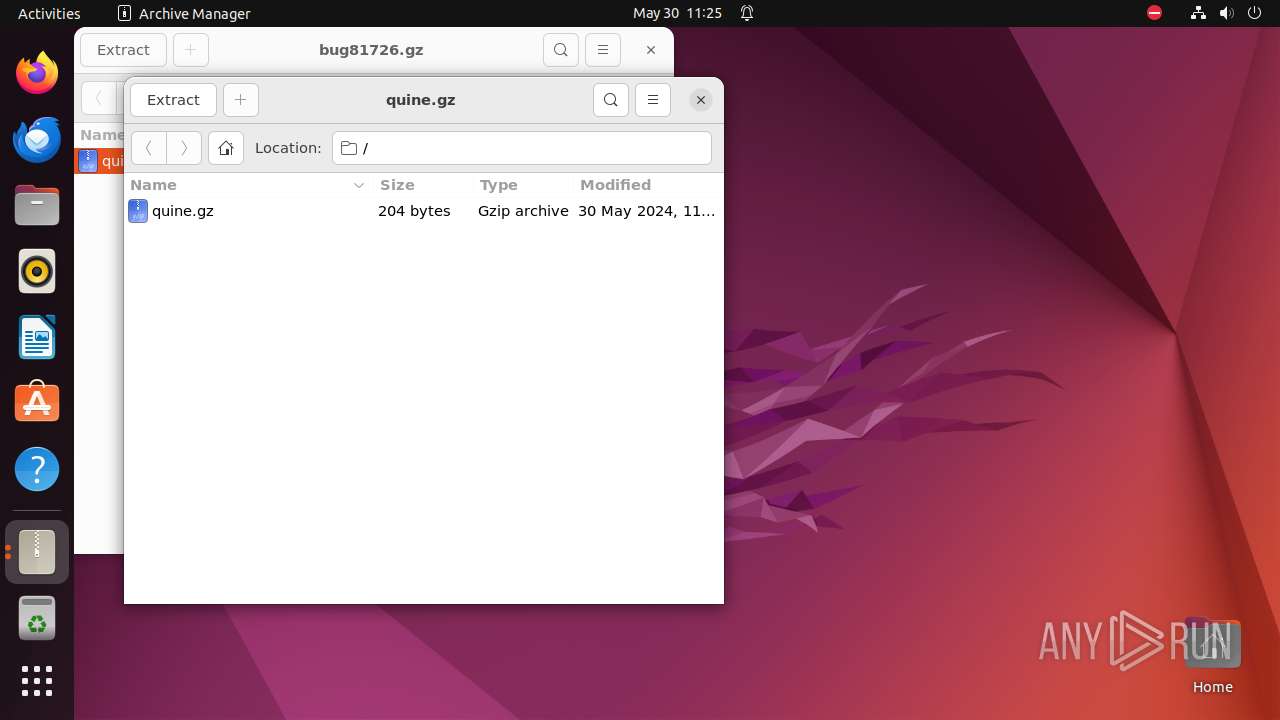Go forward in quine.gz window
Viewport: 1280px width, 720px height.
pos(184,148)
